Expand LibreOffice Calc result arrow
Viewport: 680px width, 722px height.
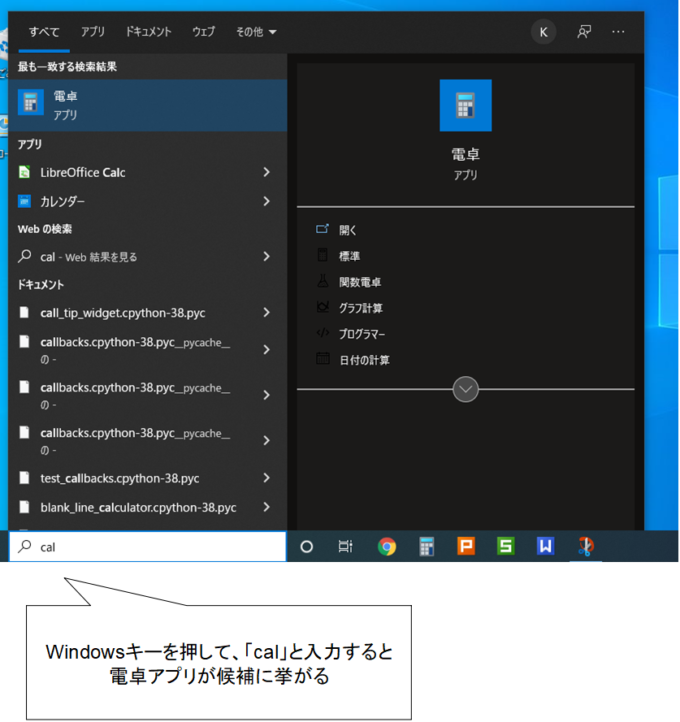[267, 172]
